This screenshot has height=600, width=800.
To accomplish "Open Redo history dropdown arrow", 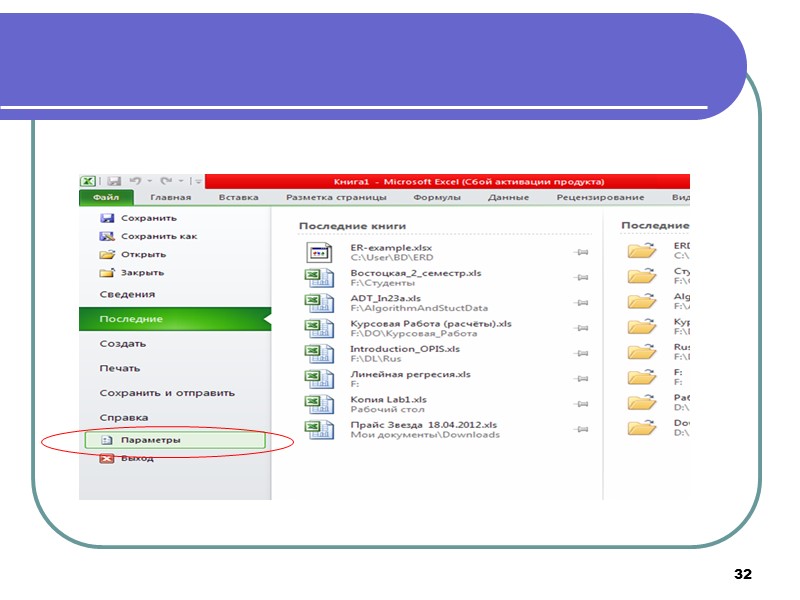I will point(181,181).
